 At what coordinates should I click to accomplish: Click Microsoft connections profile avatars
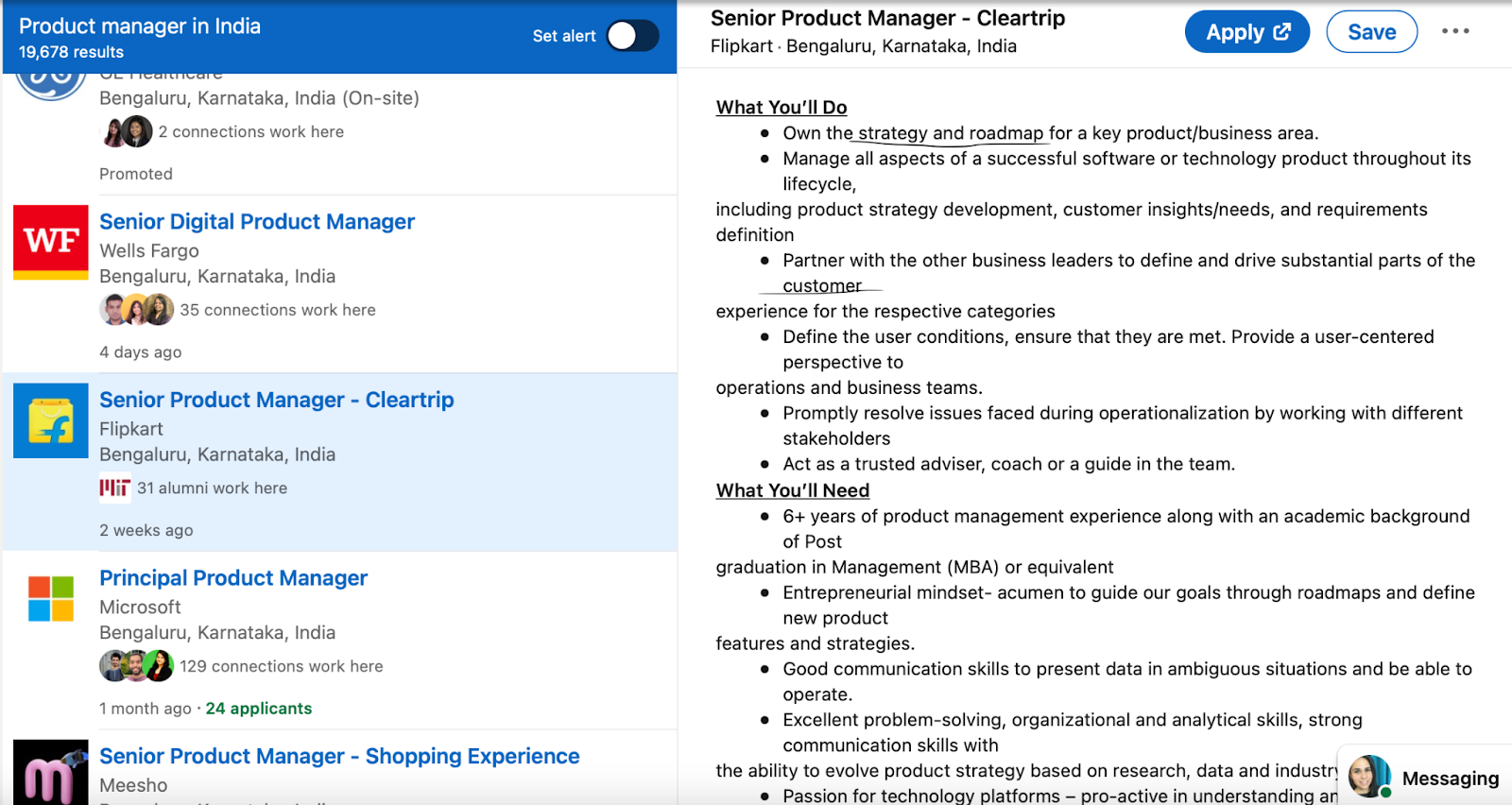click(x=136, y=666)
